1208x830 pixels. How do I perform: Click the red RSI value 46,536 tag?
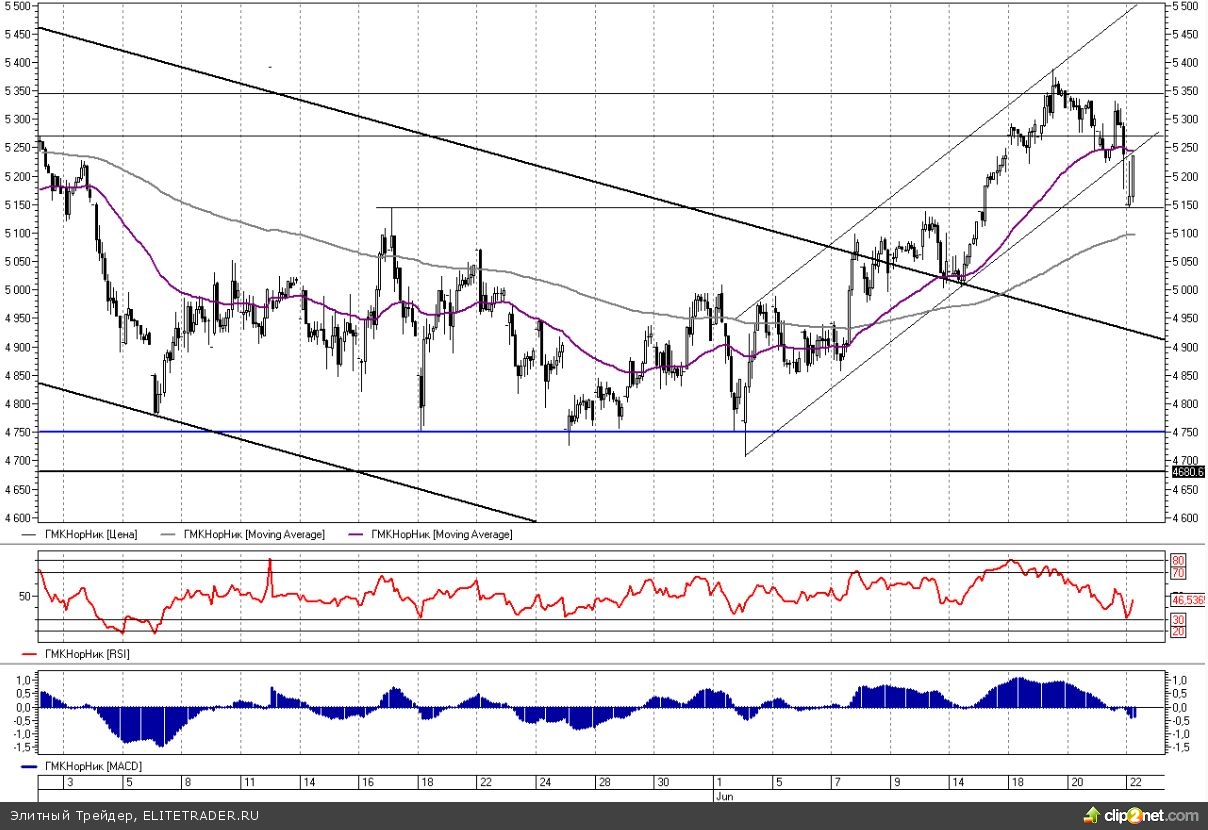[x=1188, y=600]
